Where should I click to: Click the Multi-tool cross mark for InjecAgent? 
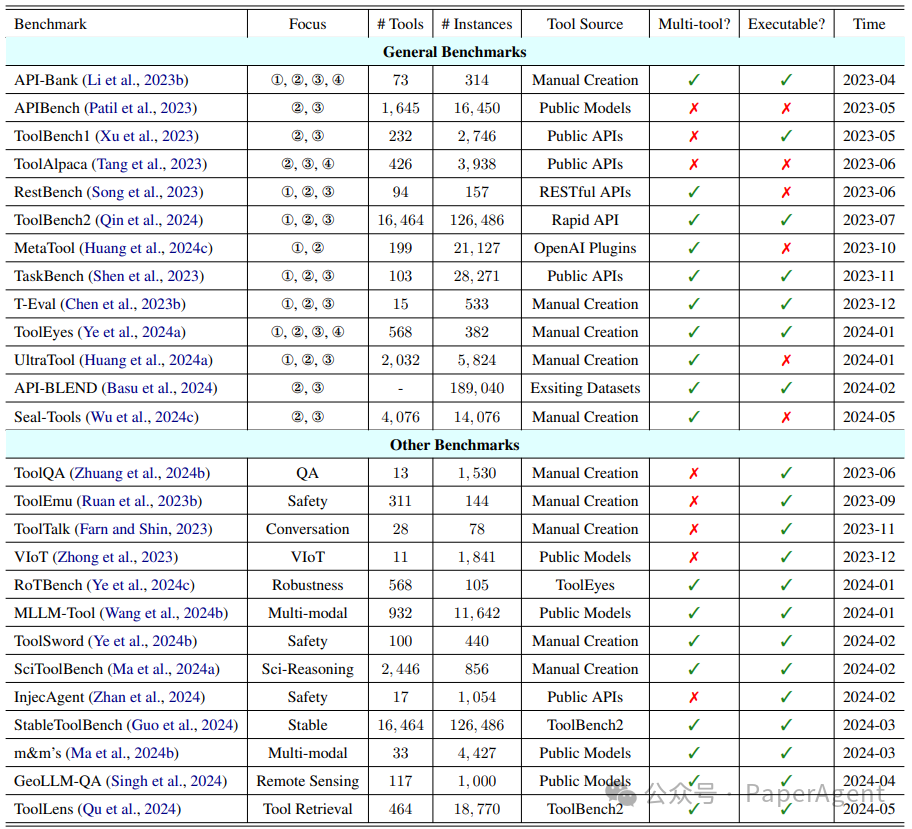694,697
